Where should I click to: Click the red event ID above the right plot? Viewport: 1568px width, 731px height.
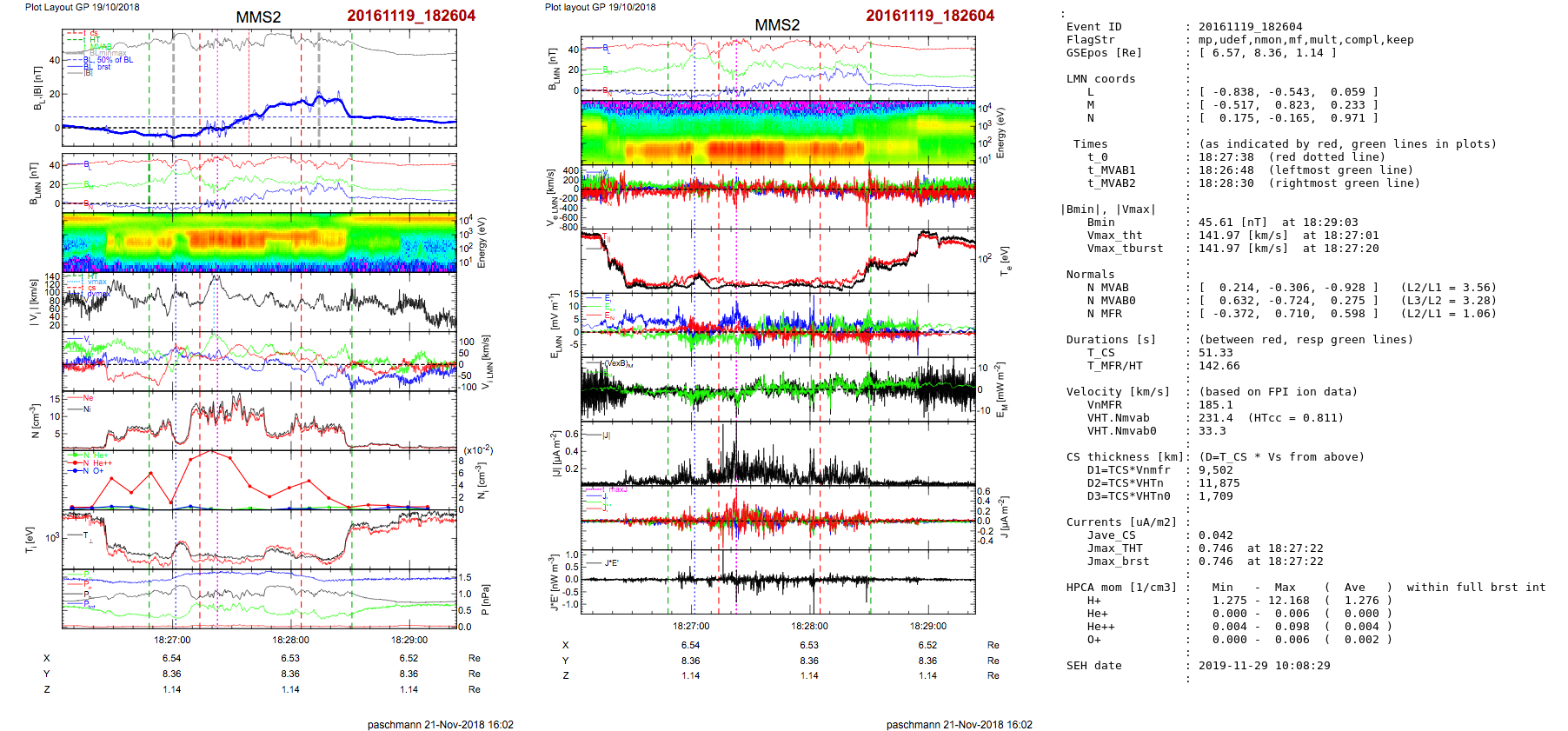(x=929, y=16)
